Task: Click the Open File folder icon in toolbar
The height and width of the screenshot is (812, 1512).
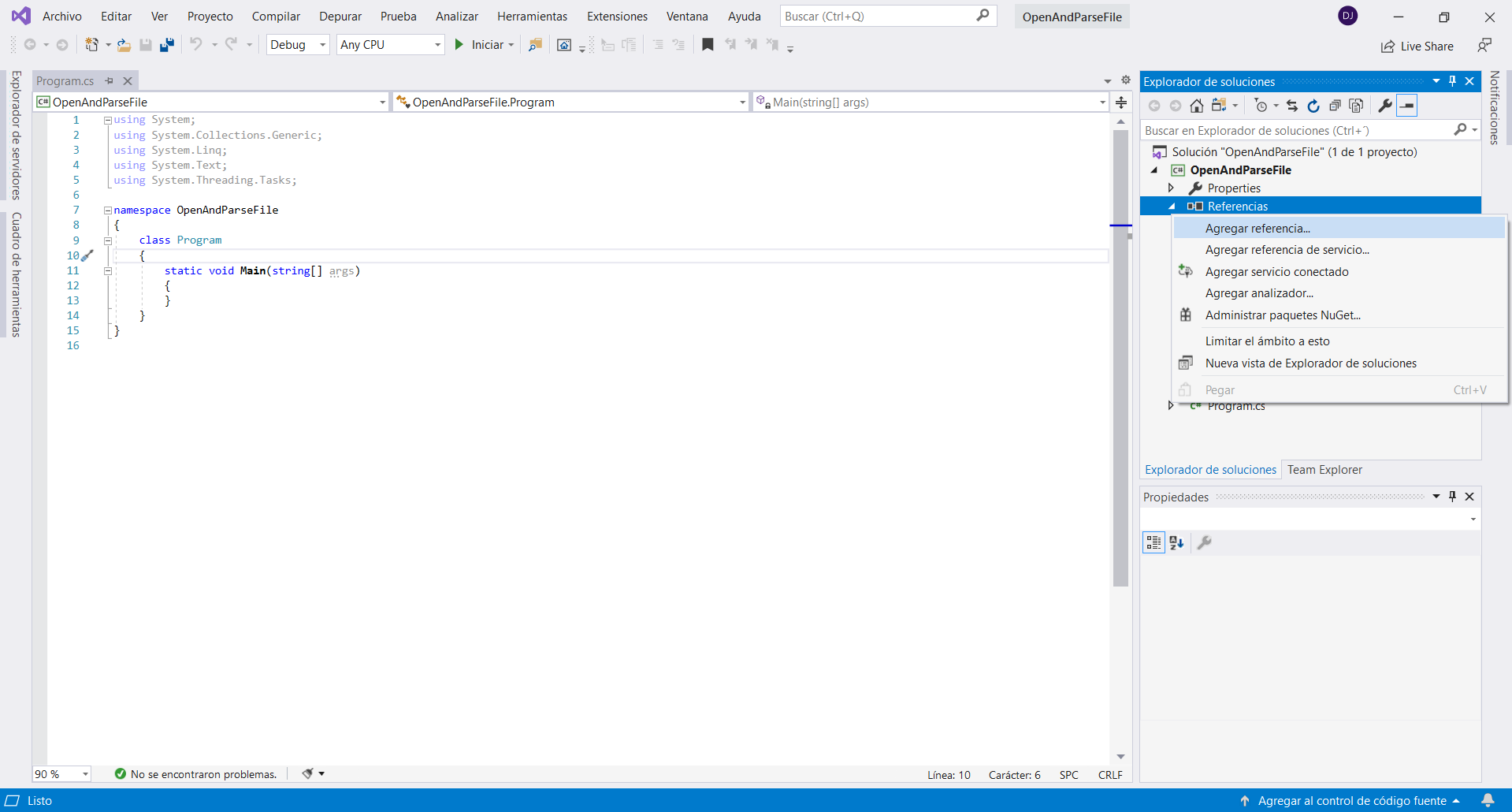Action: (124, 45)
